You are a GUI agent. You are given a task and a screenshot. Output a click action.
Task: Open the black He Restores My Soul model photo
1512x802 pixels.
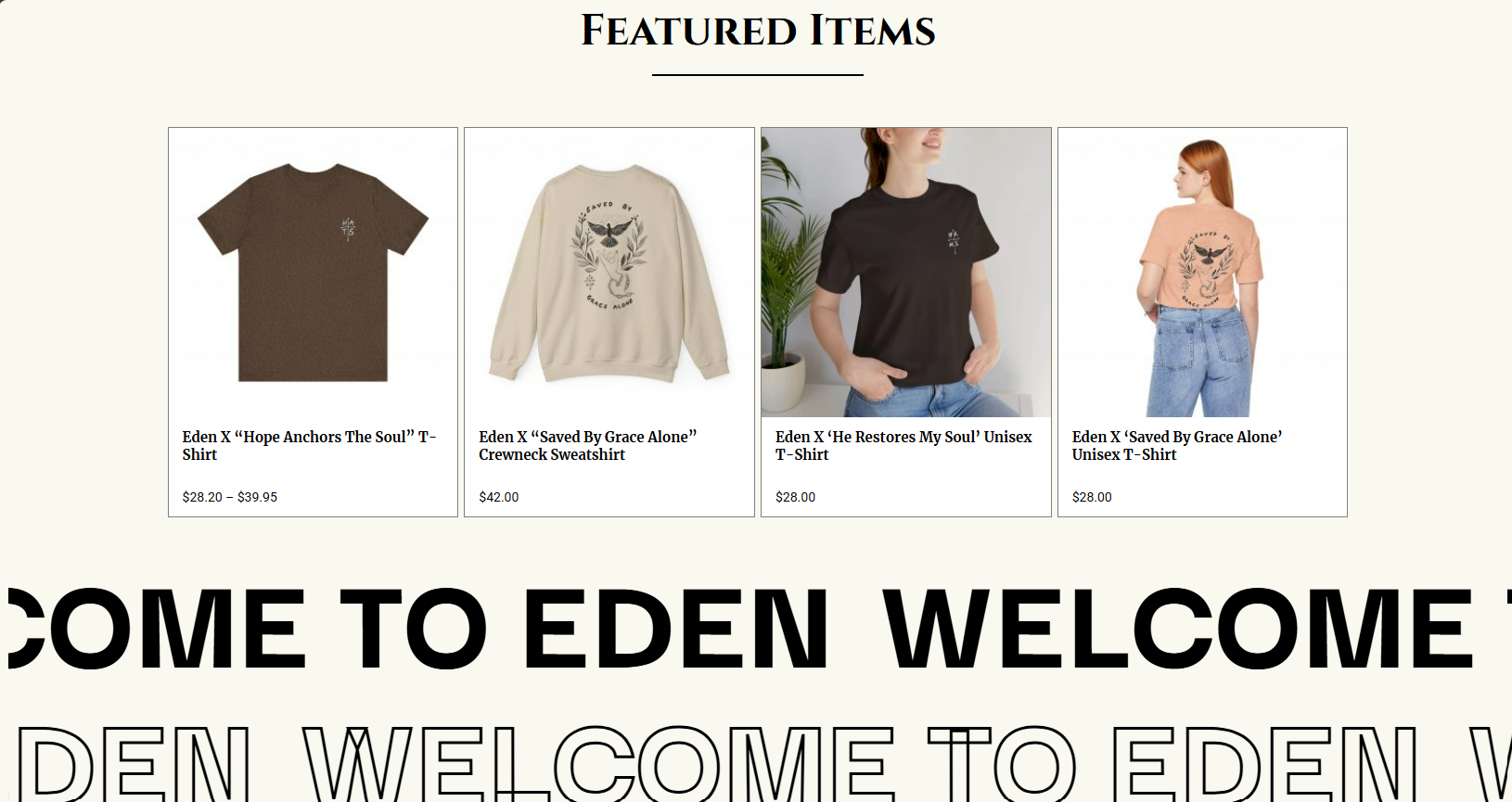tap(906, 273)
